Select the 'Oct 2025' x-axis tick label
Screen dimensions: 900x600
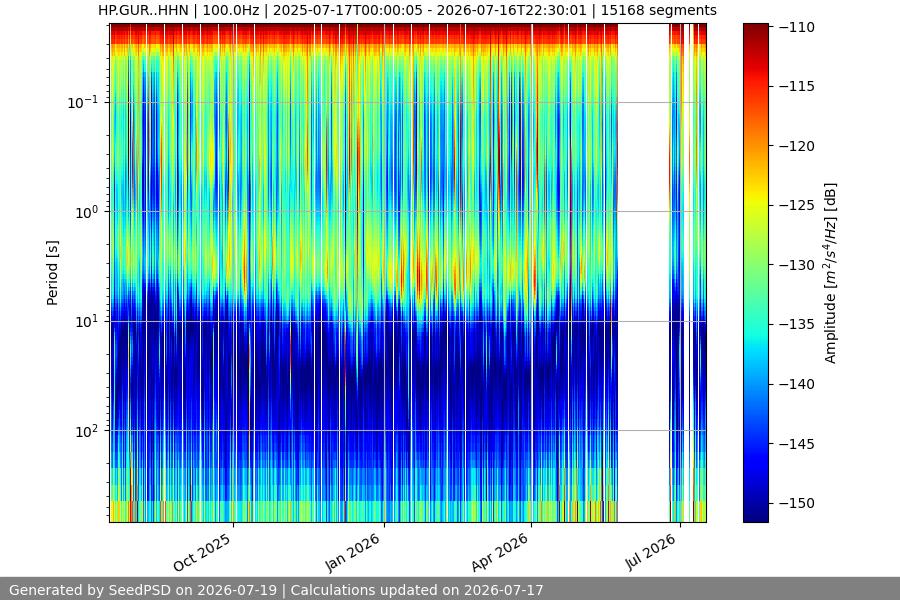(x=202, y=552)
